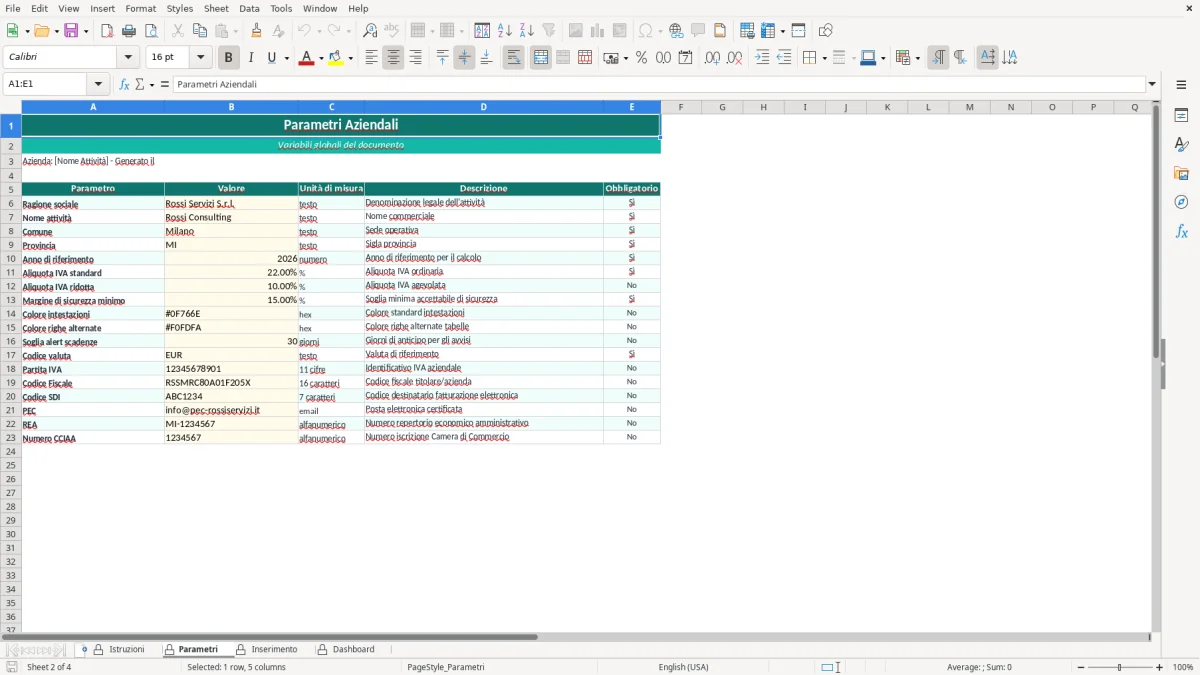Open the Borders dropdown arrow

(x=823, y=58)
